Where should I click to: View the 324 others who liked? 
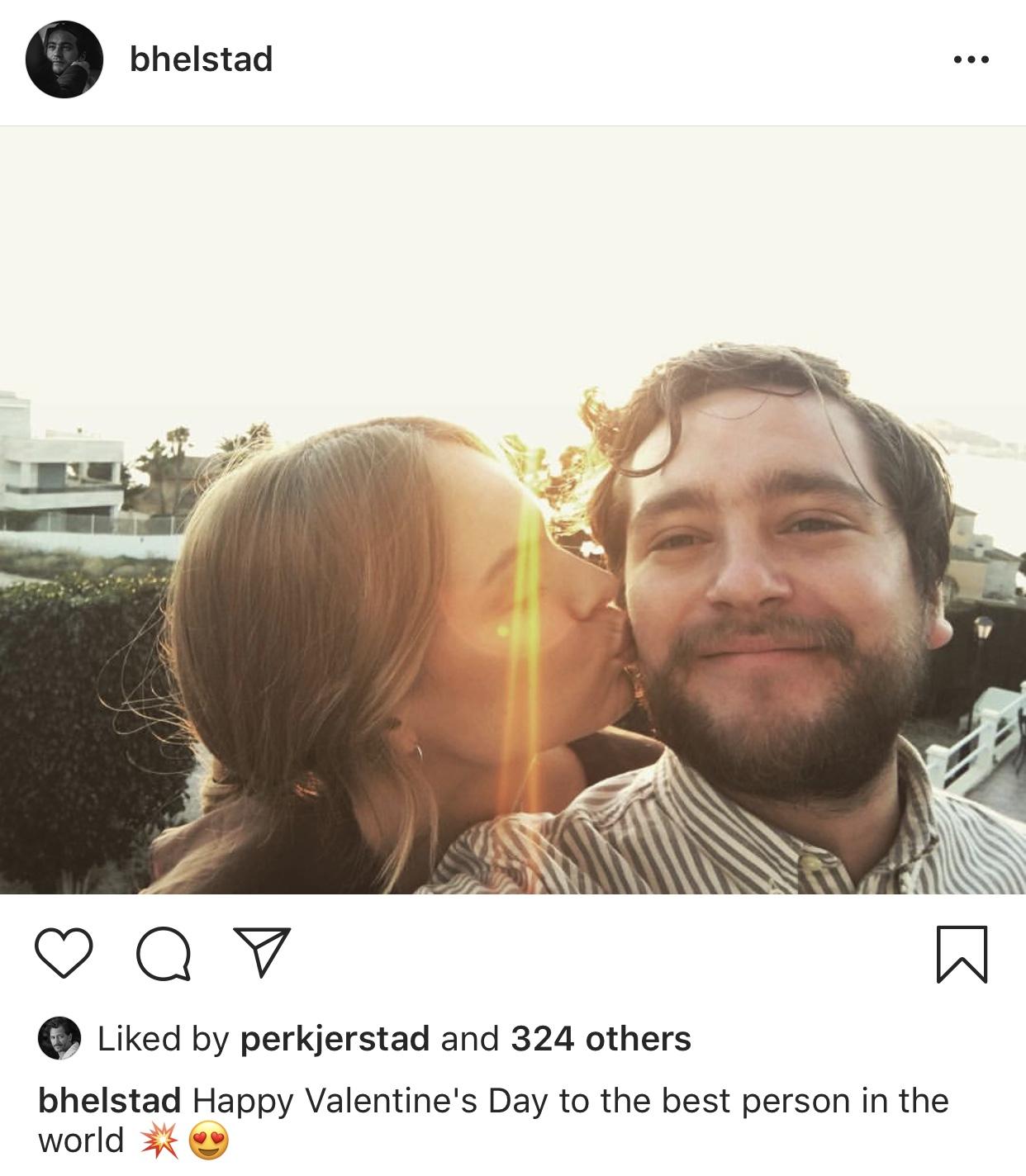pos(601,1039)
